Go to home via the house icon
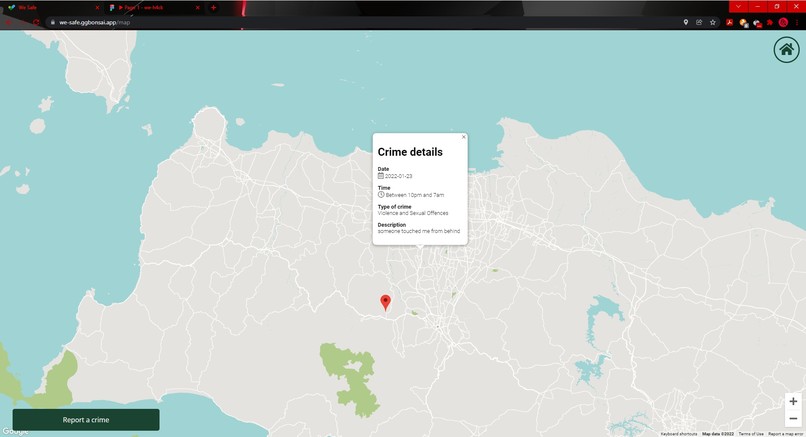The width and height of the screenshot is (806, 437). 786,50
